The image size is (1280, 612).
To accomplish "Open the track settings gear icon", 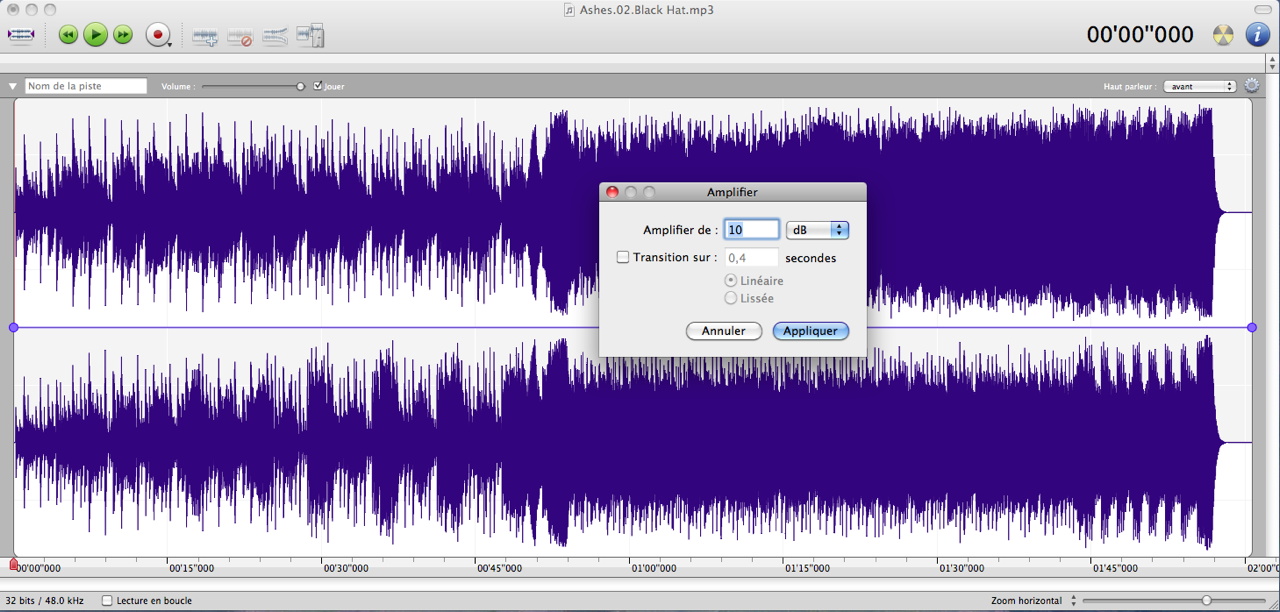I will coord(1252,86).
